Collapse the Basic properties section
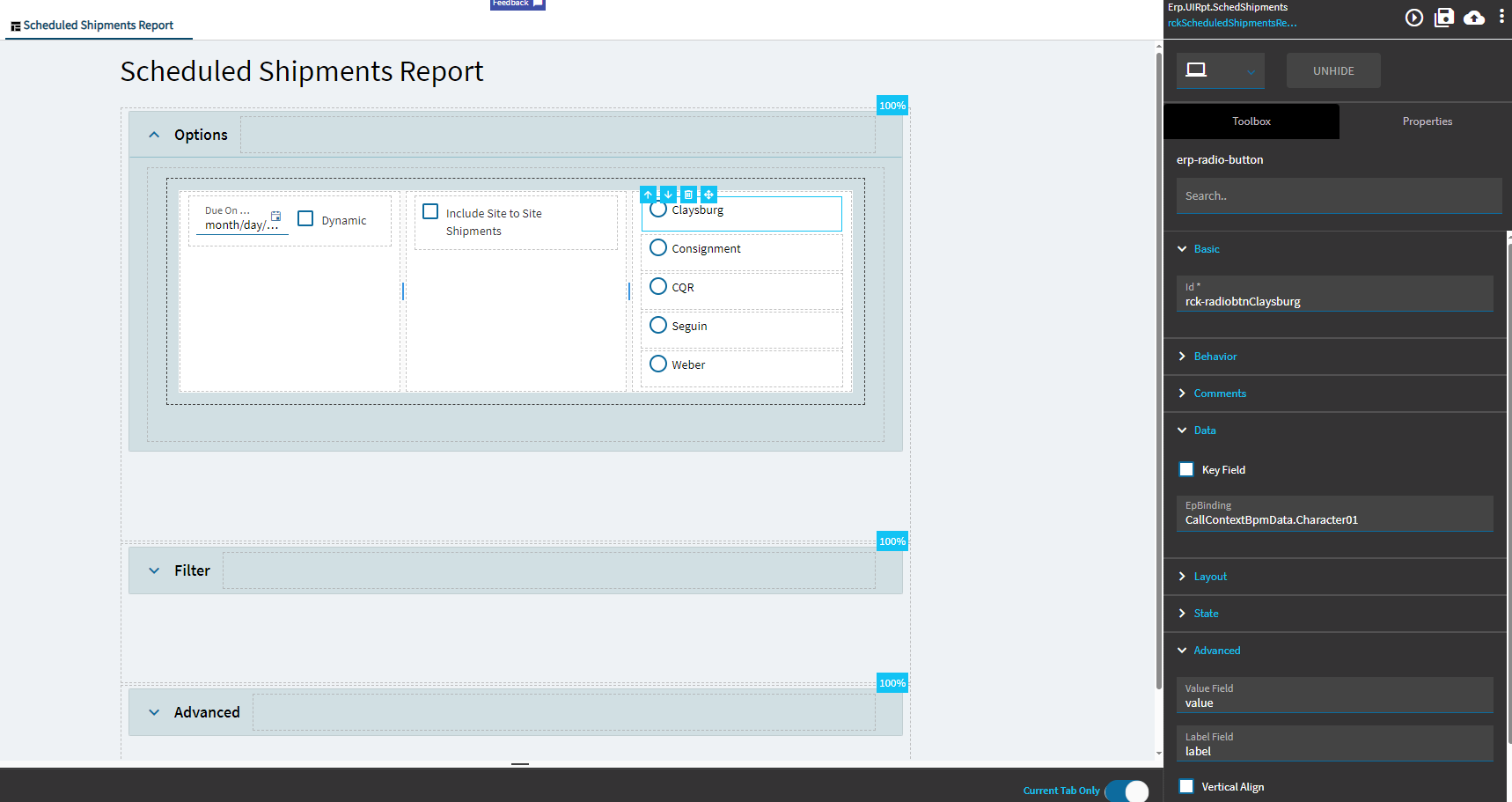 [x=1182, y=249]
